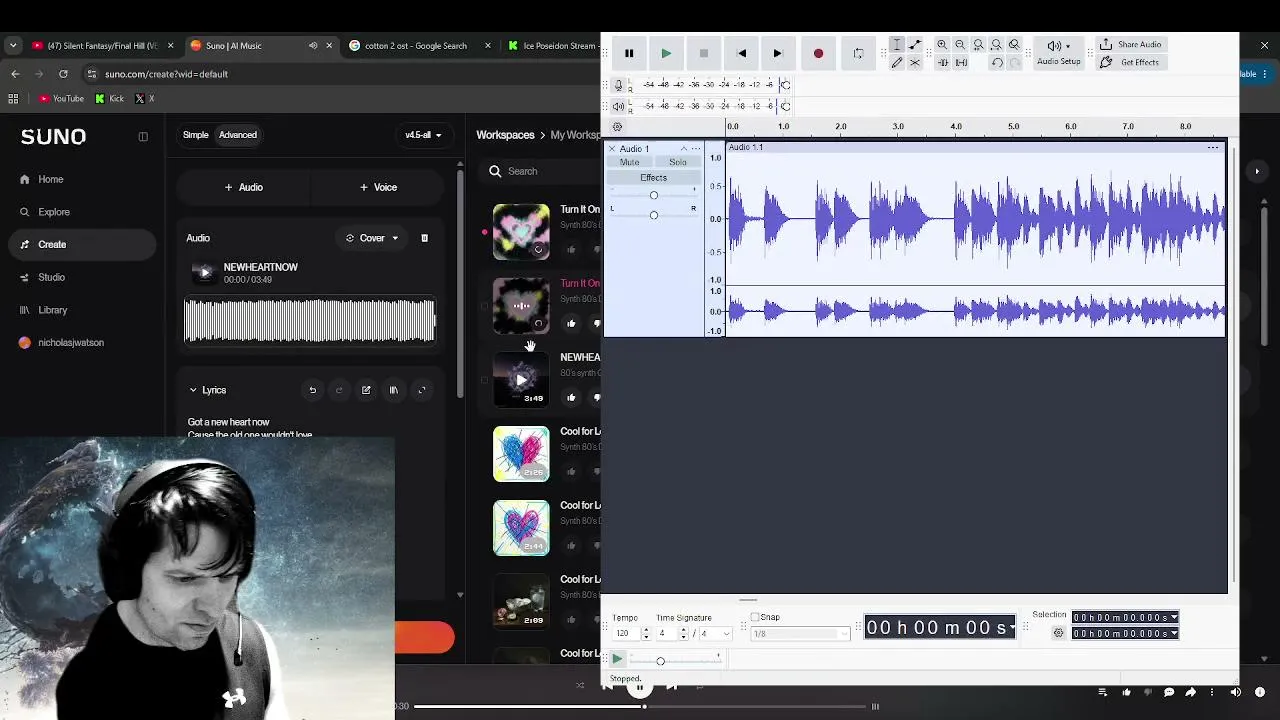Play the NEWHEARTNOW audio clip
Viewport: 1280px width, 720px height.
point(204,273)
